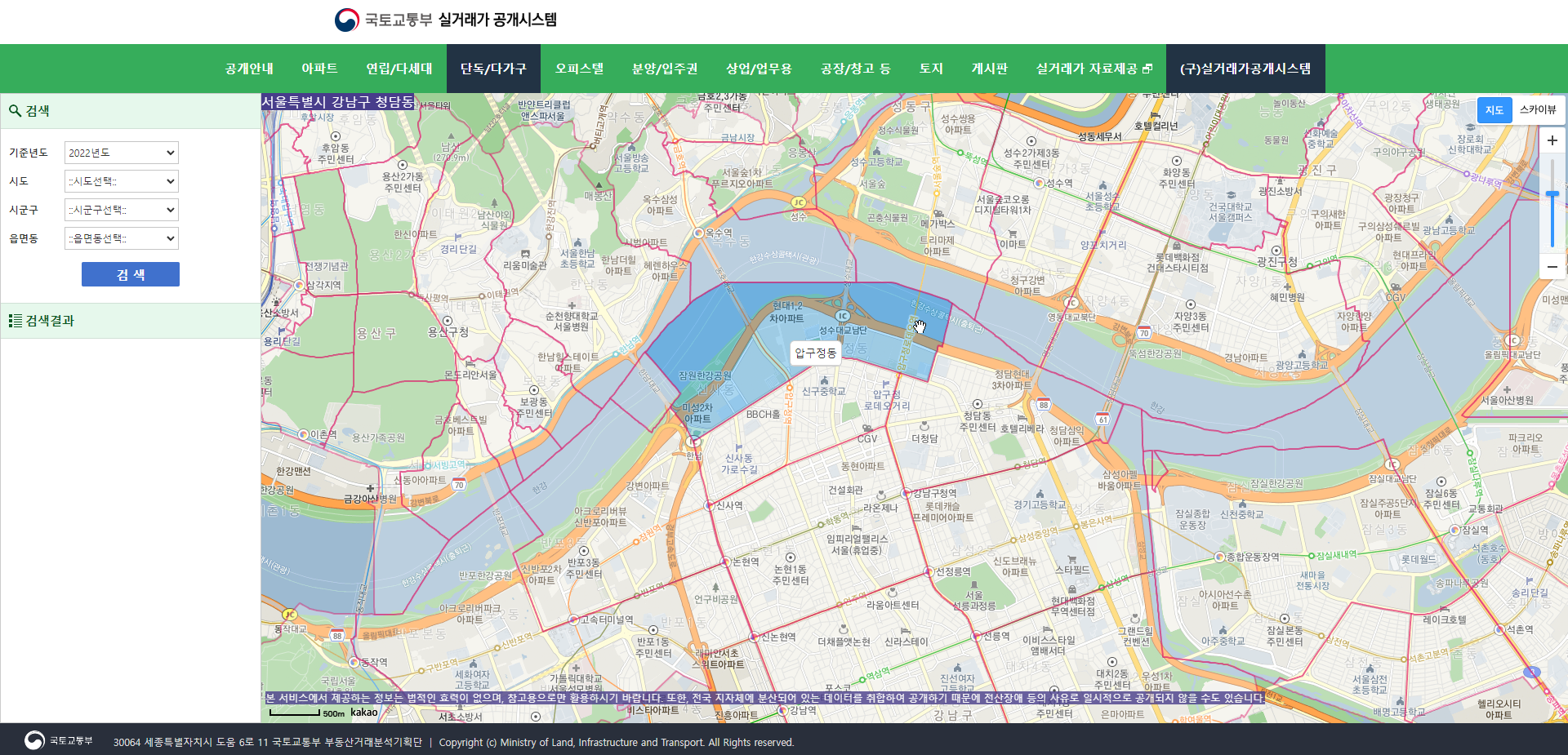Click the 청담동 주민센터 marker
The width and height of the screenshot is (1568, 755).
click(978, 404)
